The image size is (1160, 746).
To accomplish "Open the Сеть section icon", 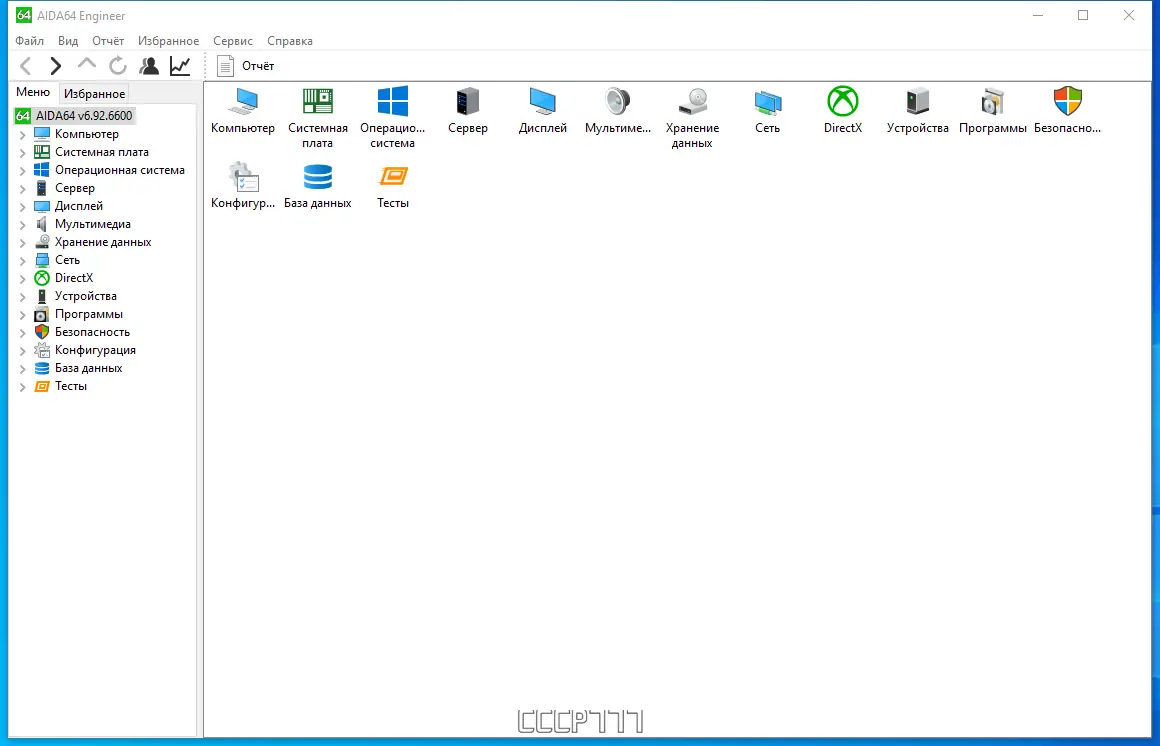I will pyautogui.click(x=767, y=110).
